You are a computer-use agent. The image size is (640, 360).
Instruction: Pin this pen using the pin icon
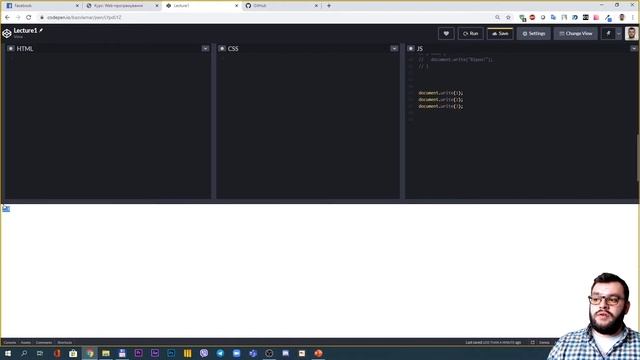608,33
